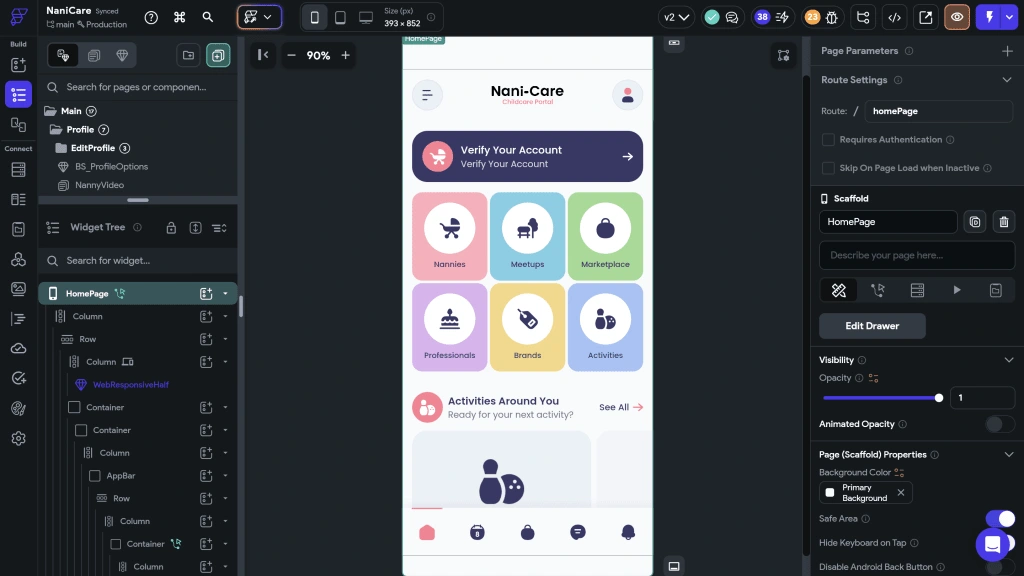Collapse Page (Scaffold) Properties section
Viewport: 1024px width, 576px height.
click(x=1008, y=455)
